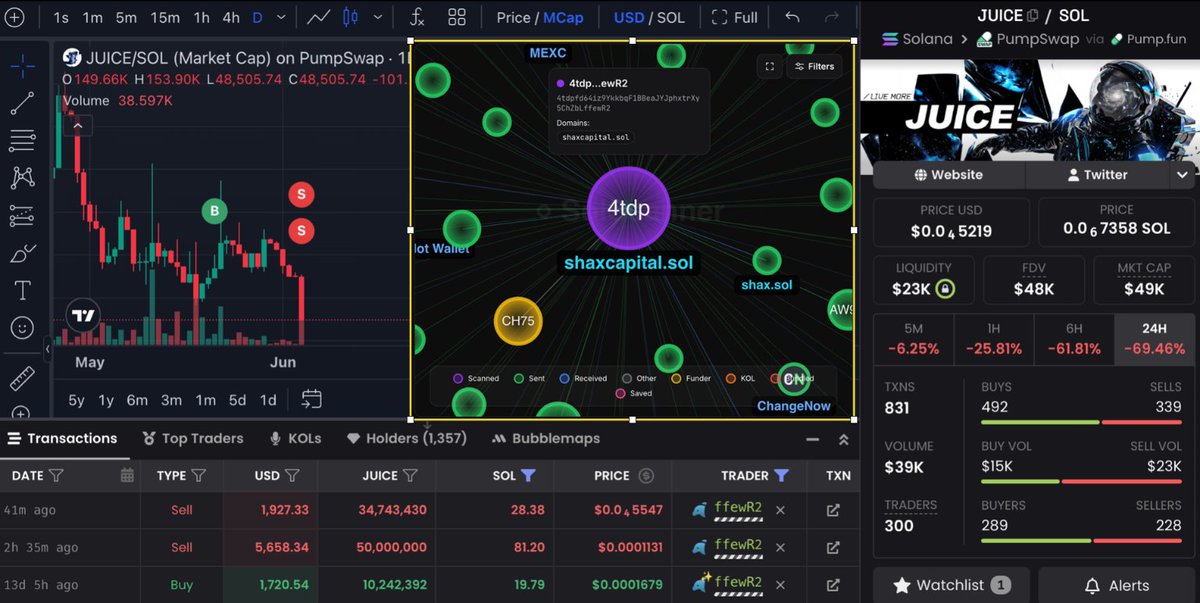
Task: Switch the chart currency to SOL
Action: click(671, 17)
